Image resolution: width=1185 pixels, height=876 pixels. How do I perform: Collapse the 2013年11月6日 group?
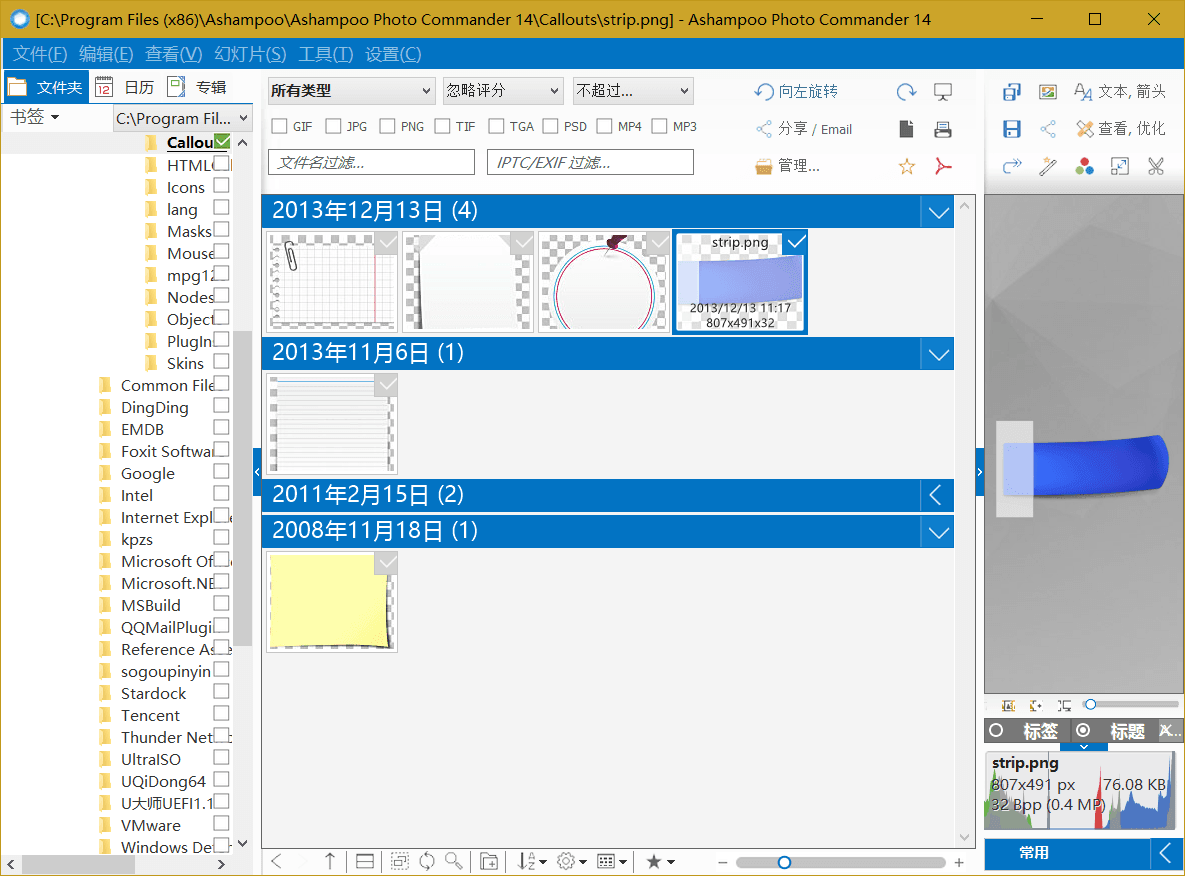coord(939,354)
